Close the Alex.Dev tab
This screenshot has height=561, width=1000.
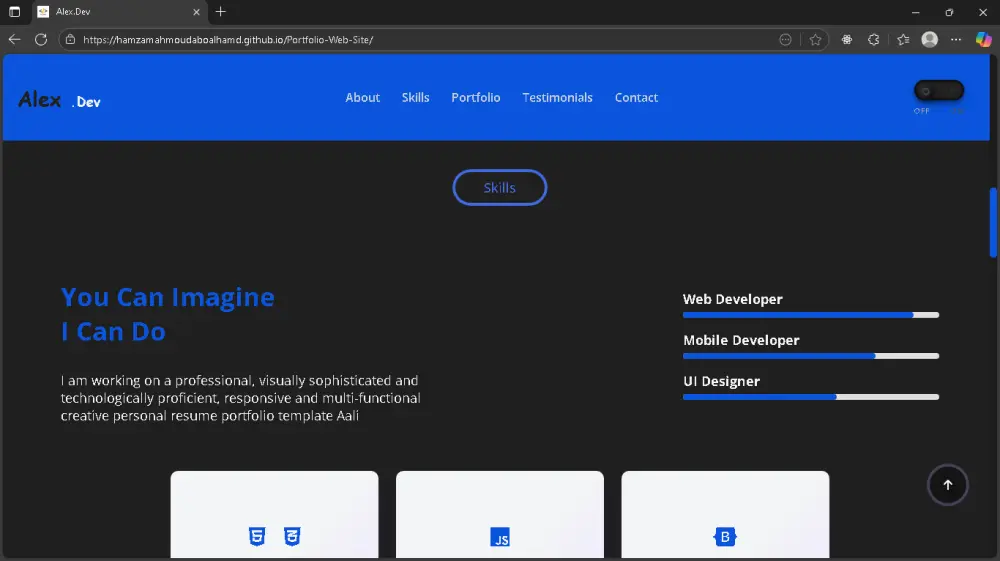196,11
